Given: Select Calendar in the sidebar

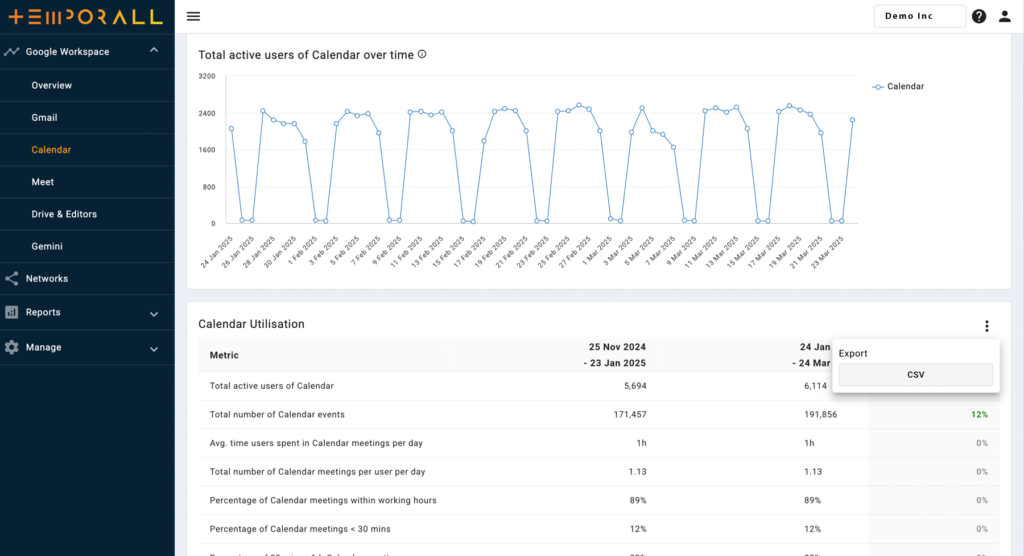Looking at the screenshot, I should (x=51, y=150).
